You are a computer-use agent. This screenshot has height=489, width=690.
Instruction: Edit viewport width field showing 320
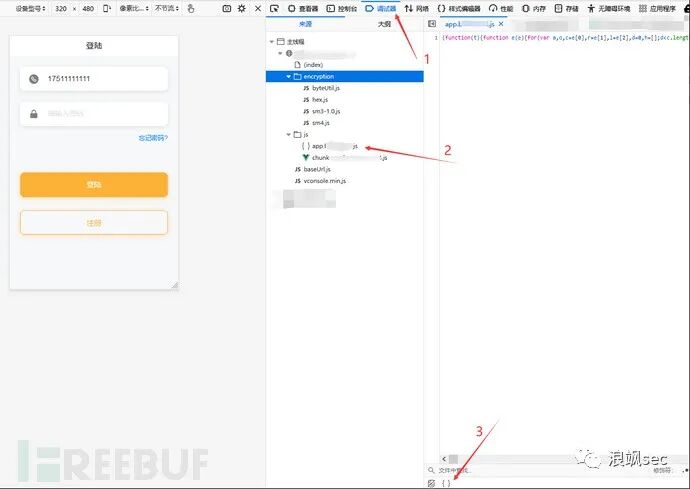[x=61, y=8]
